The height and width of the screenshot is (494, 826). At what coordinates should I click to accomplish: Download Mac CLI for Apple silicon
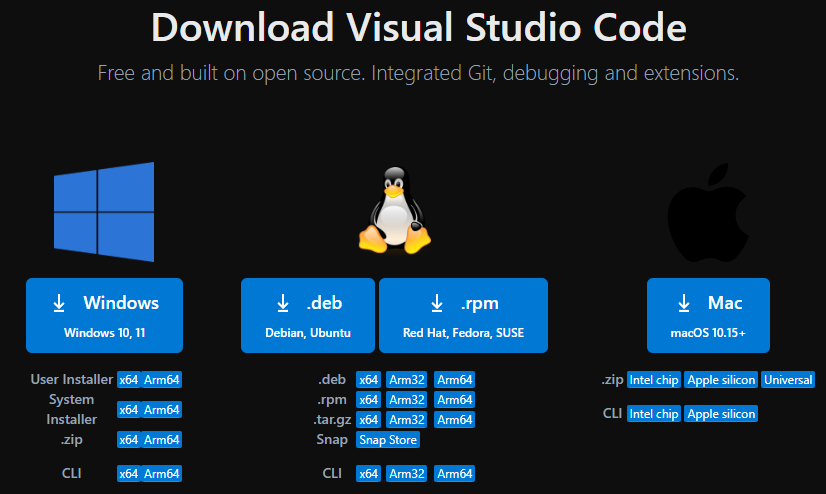tap(721, 414)
